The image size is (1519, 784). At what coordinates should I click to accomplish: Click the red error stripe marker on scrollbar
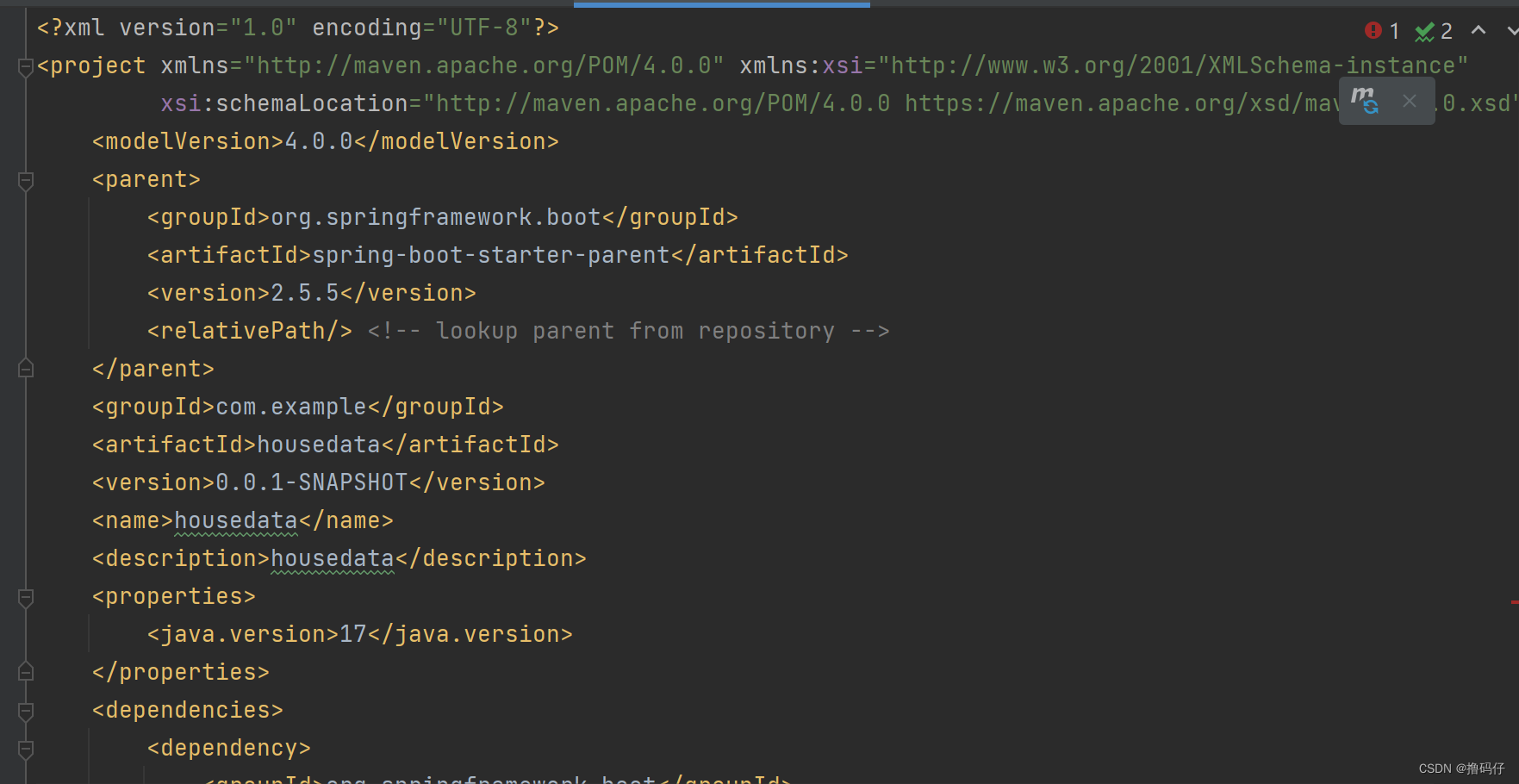1514,602
